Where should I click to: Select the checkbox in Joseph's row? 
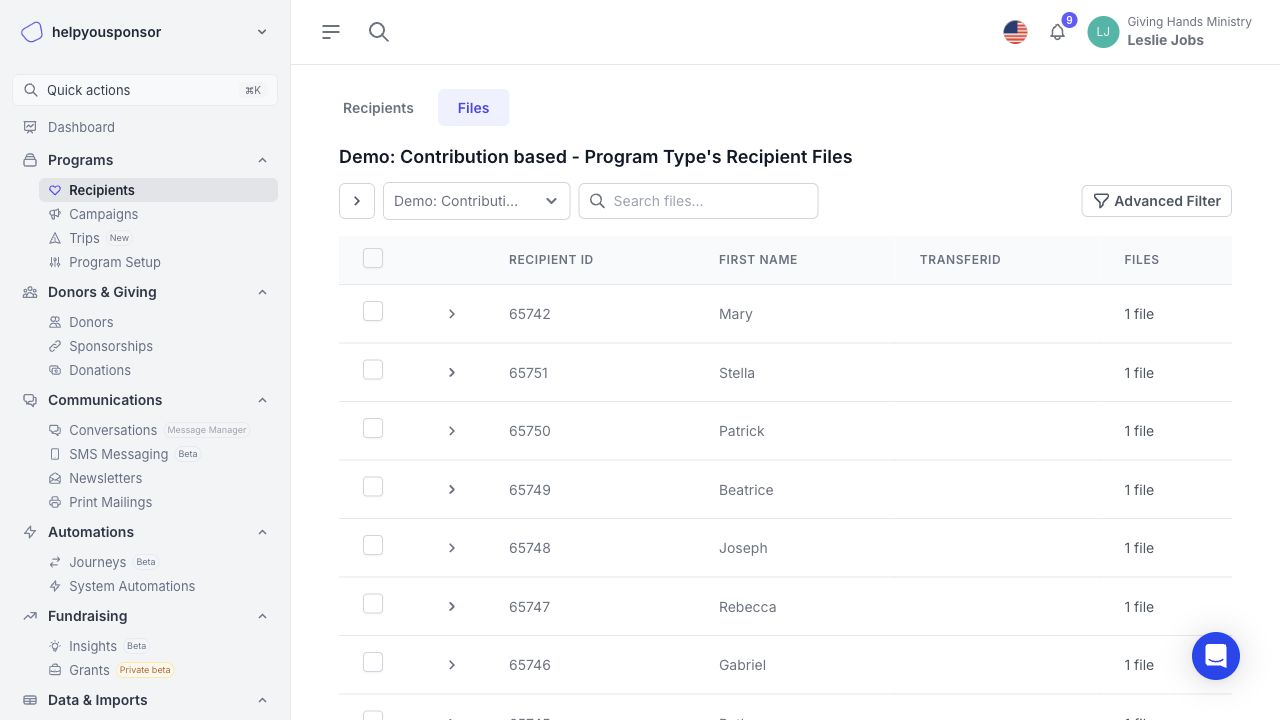[x=373, y=546]
